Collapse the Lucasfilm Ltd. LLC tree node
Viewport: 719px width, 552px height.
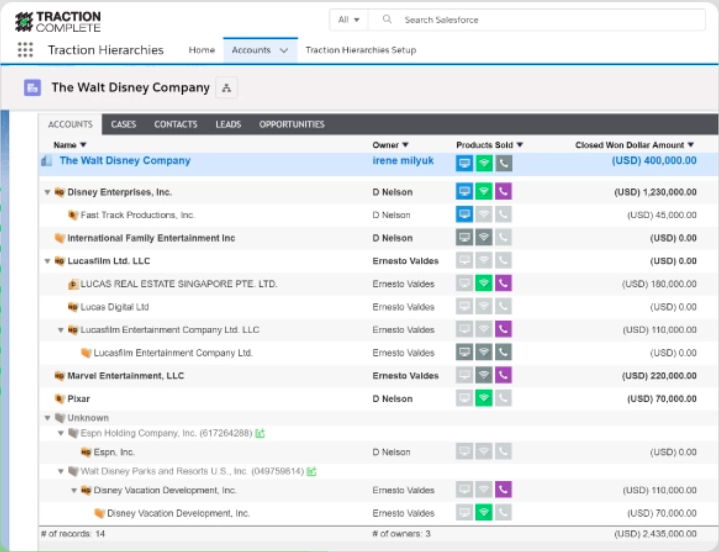47,261
